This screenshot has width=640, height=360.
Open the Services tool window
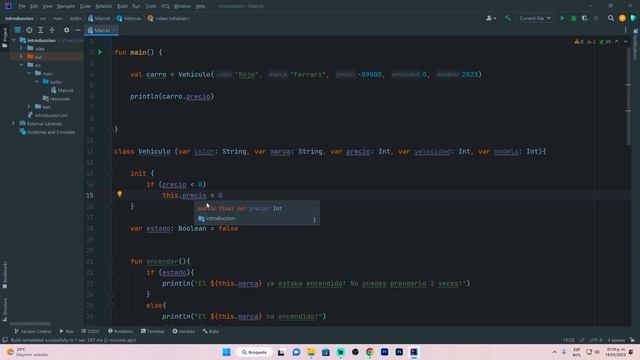coord(184,331)
